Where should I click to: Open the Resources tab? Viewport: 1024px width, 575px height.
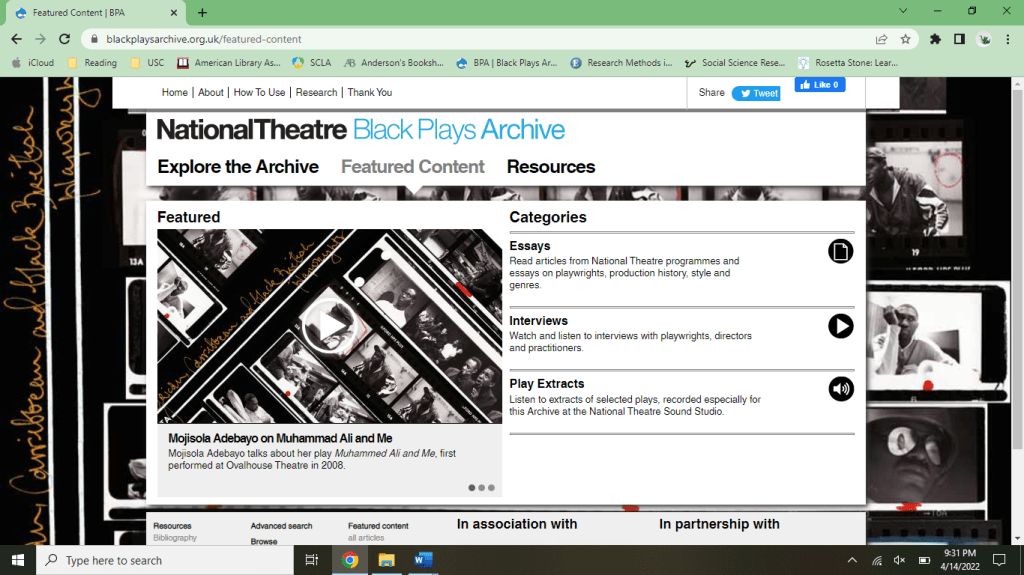click(x=550, y=167)
